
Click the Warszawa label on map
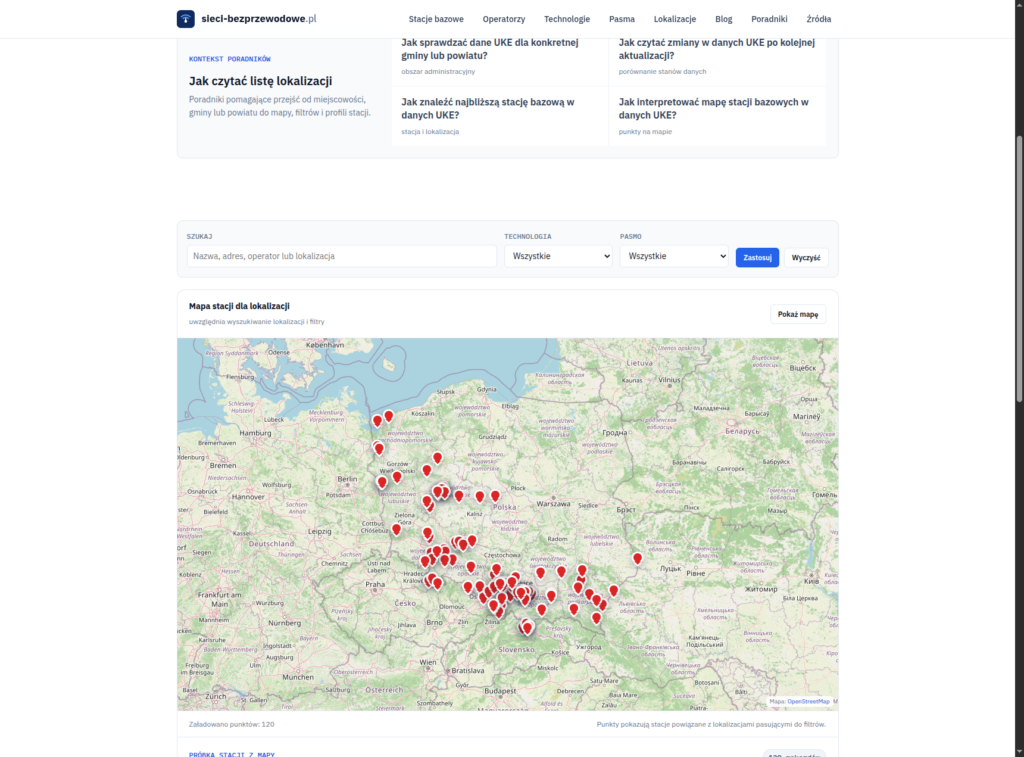click(553, 504)
